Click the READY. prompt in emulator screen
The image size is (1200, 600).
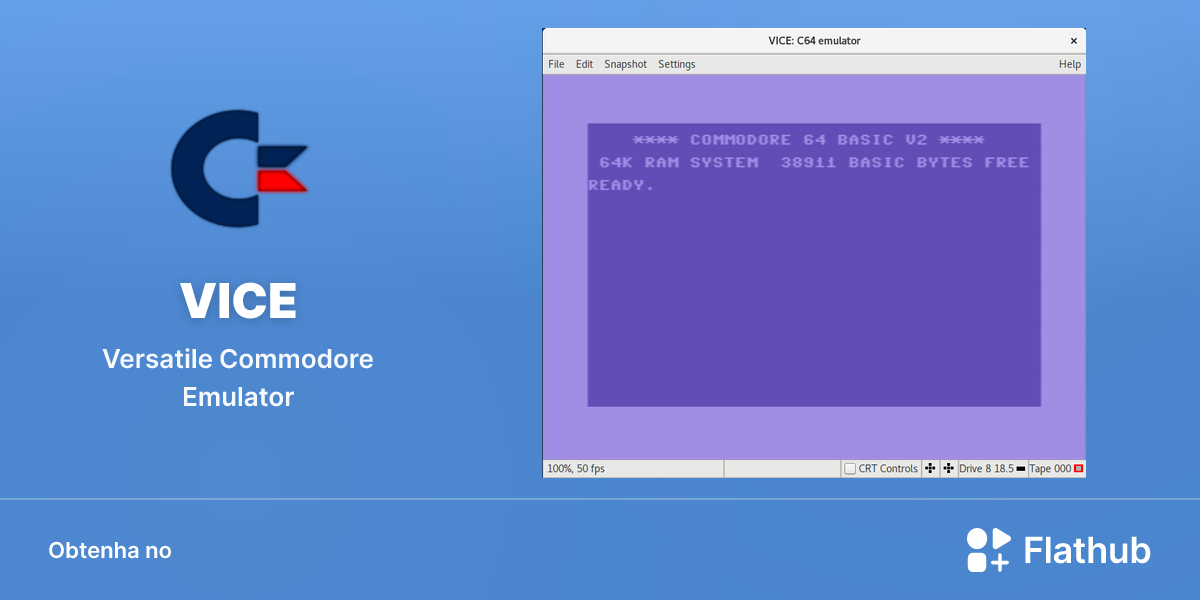(x=621, y=185)
